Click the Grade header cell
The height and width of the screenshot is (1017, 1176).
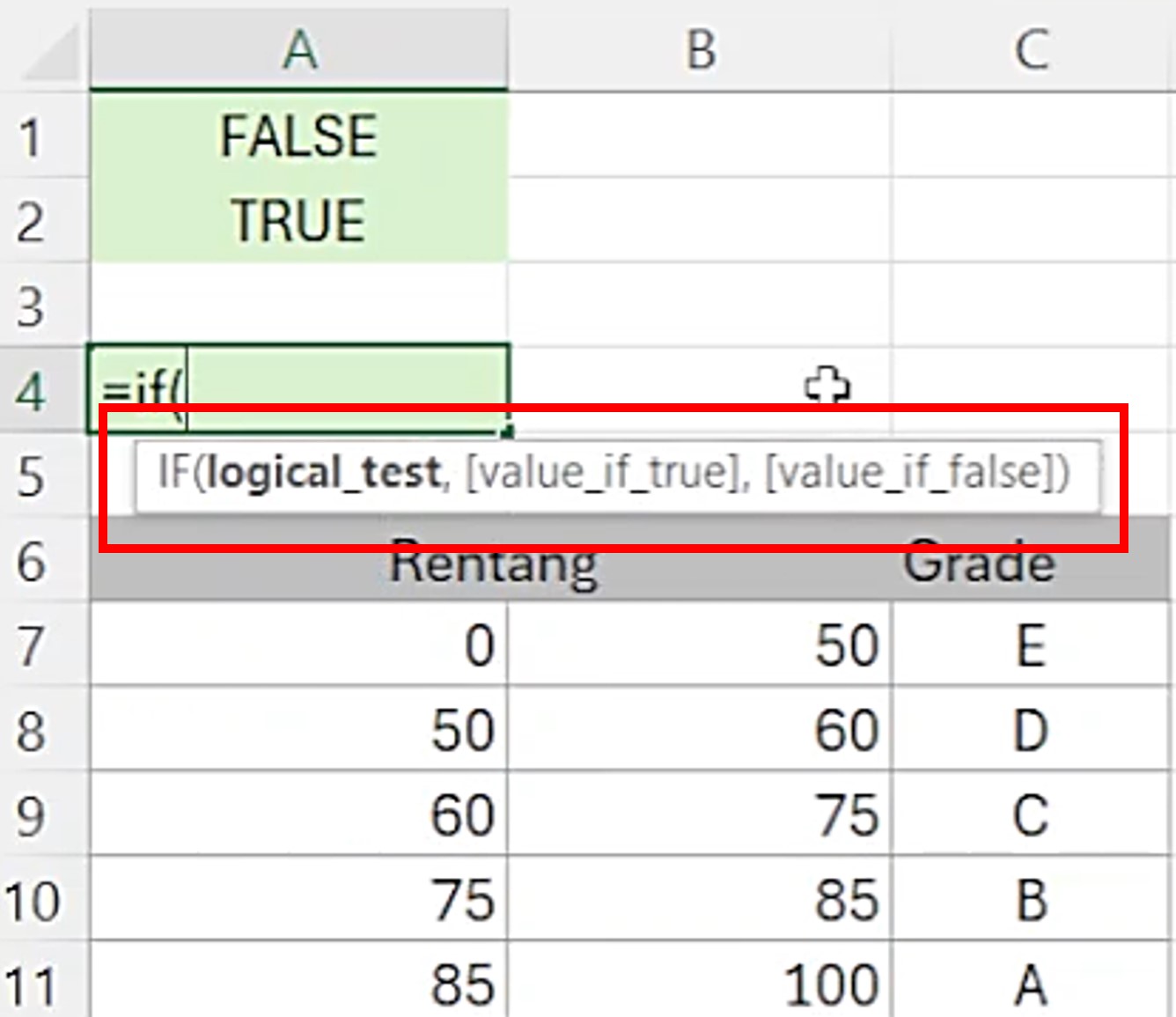pos(979,564)
